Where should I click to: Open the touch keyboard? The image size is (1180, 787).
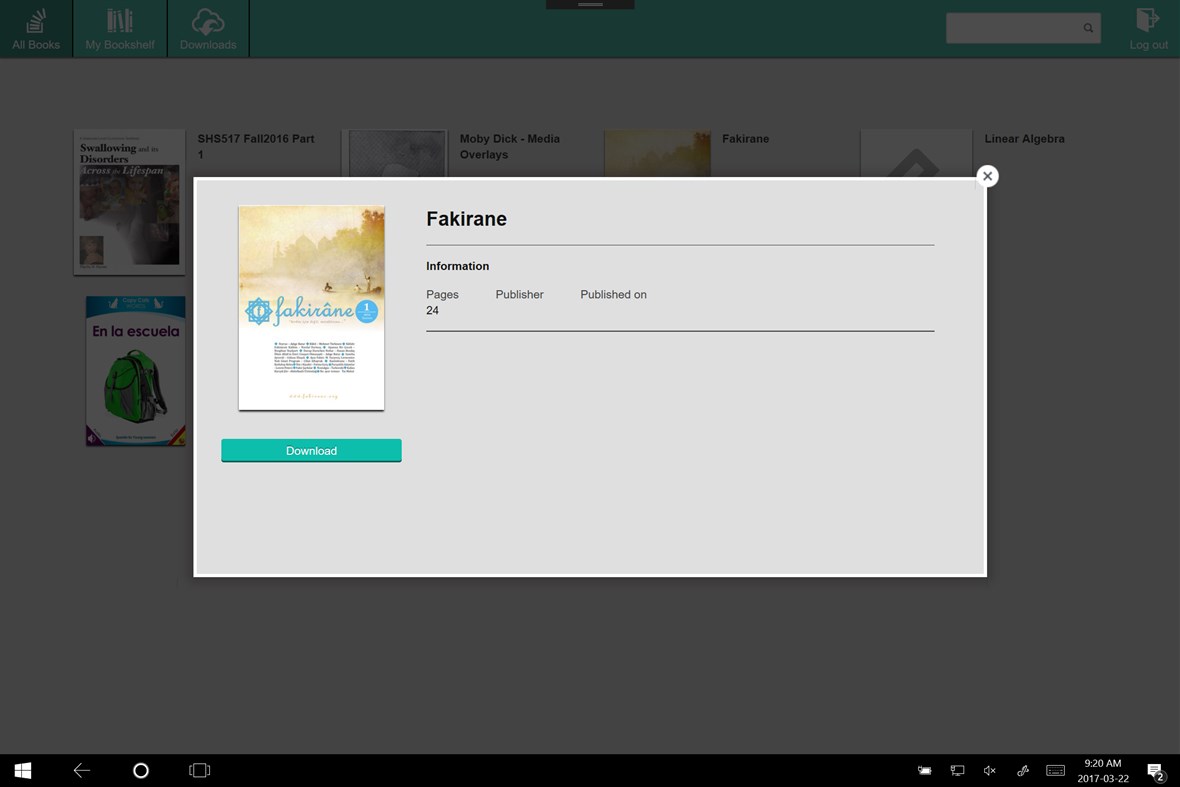point(1055,770)
